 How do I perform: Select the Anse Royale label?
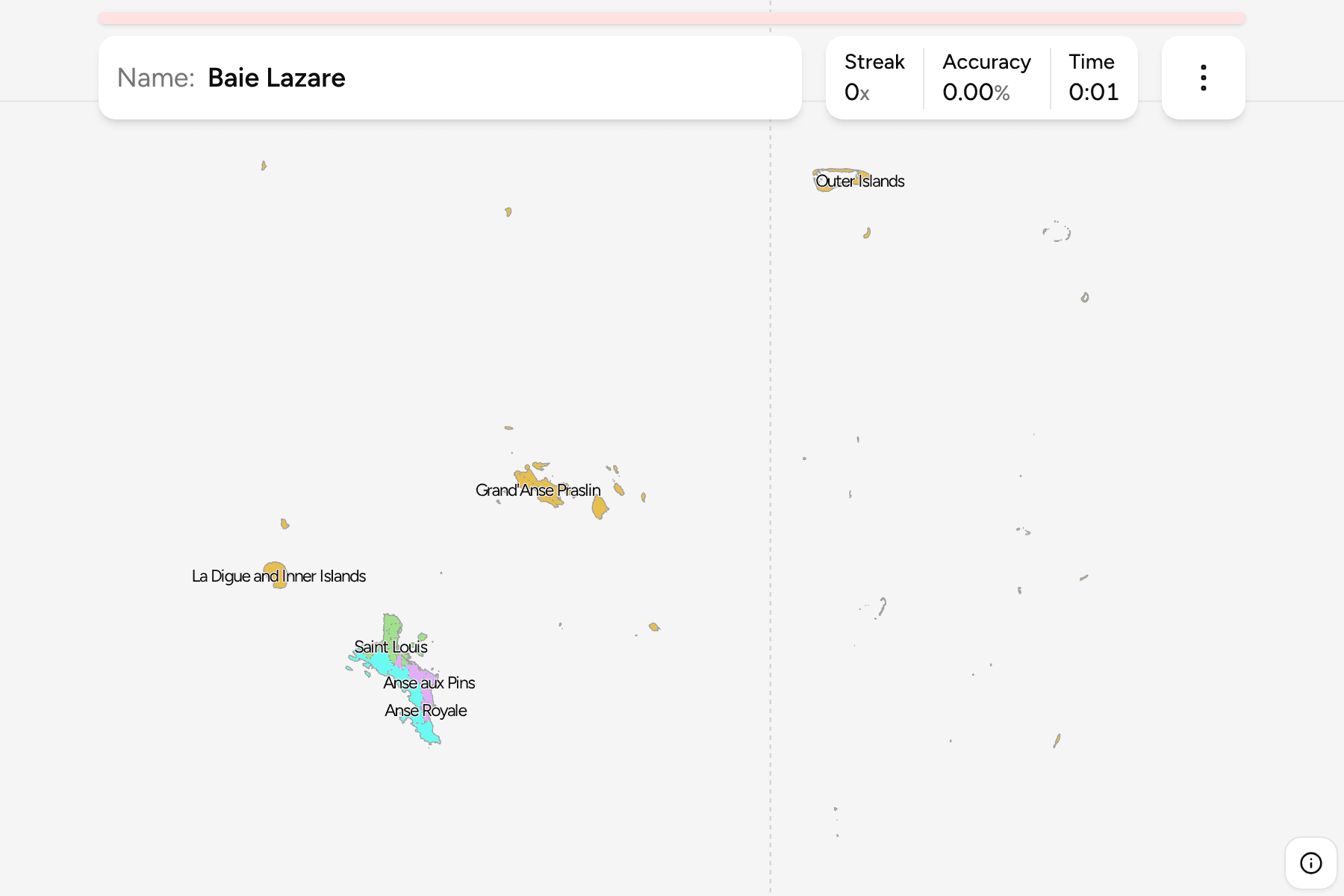426,711
